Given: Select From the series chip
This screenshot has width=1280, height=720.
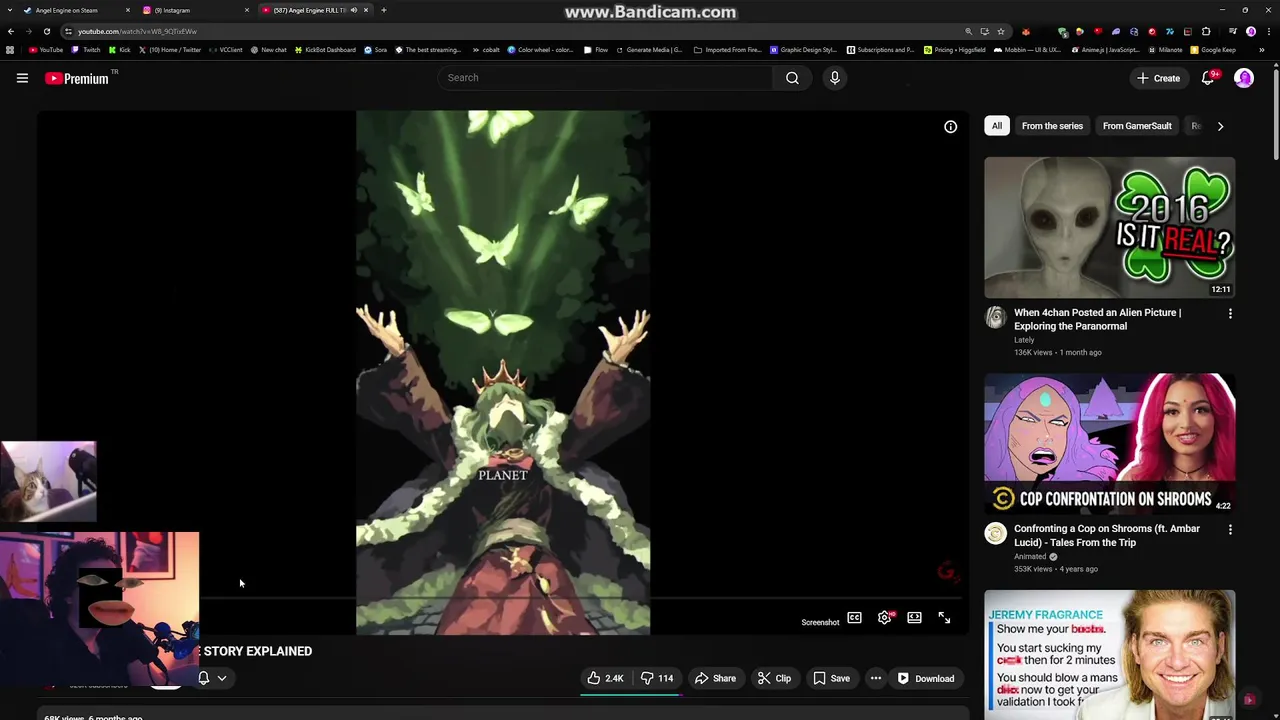Looking at the screenshot, I should (x=1052, y=126).
